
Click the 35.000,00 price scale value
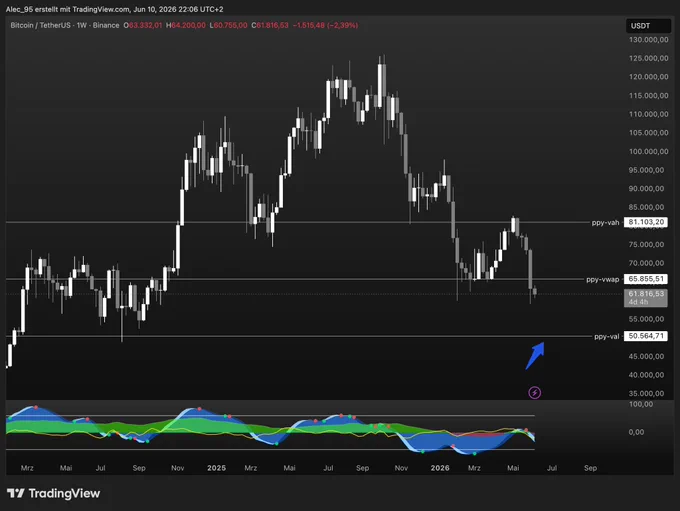(x=646, y=393)
